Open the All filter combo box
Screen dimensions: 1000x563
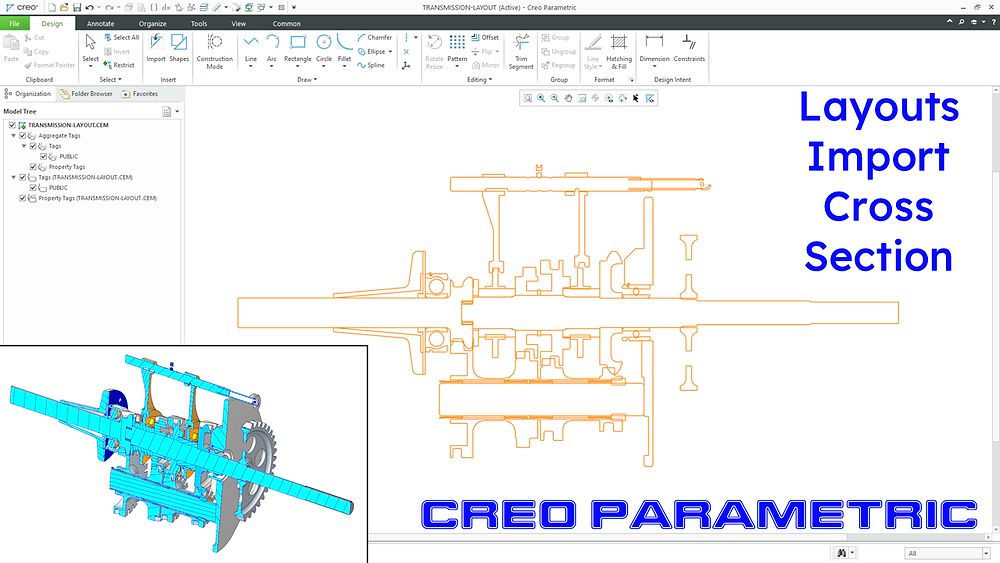pos(947,553)
